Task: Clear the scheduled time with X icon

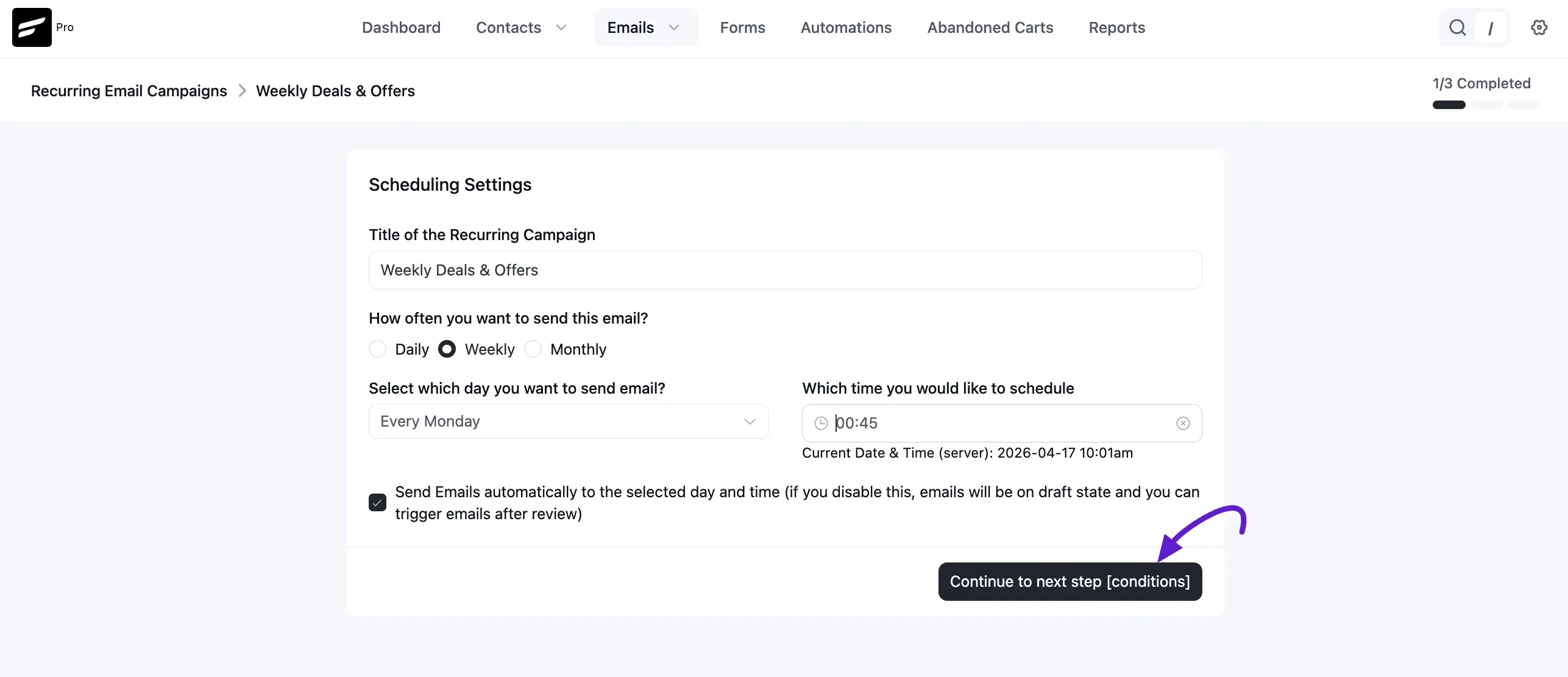Action: click(1183, 423)
